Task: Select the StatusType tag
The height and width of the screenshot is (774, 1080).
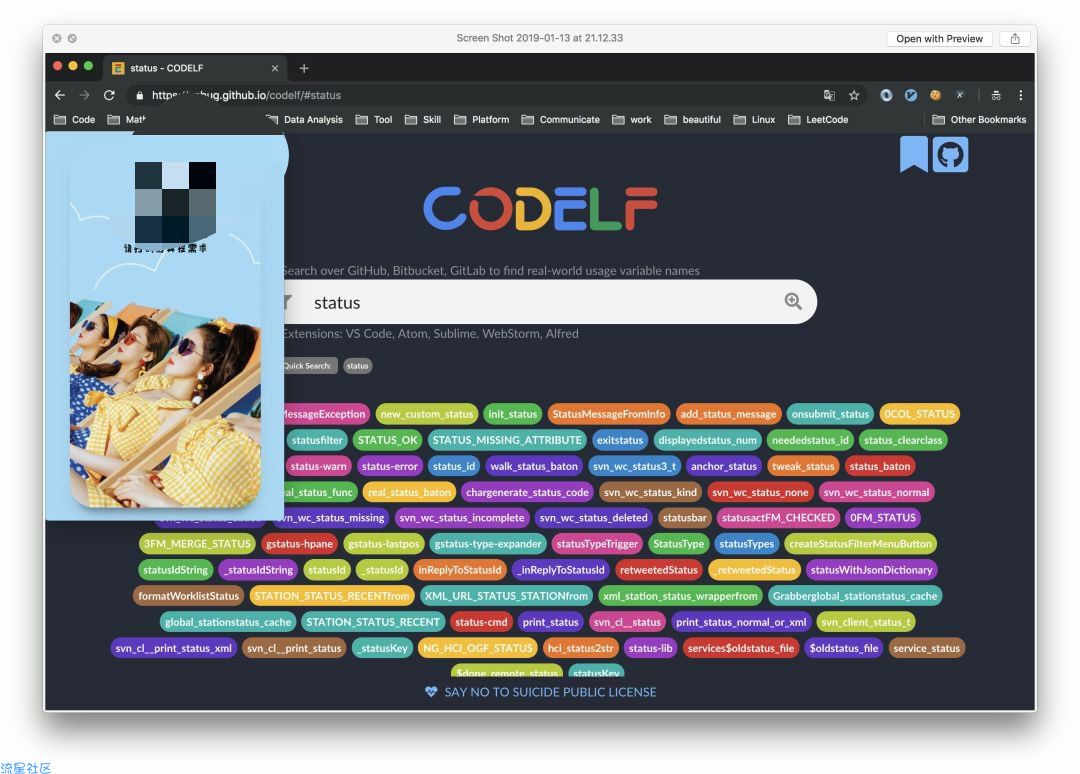Action: pos(678,544)
